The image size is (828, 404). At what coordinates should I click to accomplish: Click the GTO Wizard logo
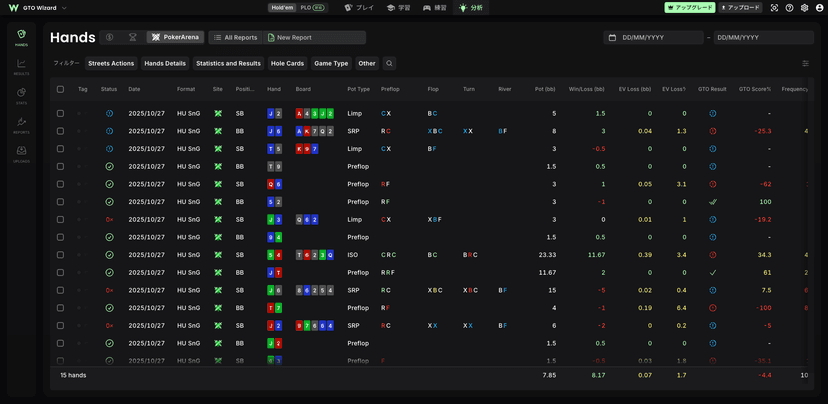coord(13,8)
